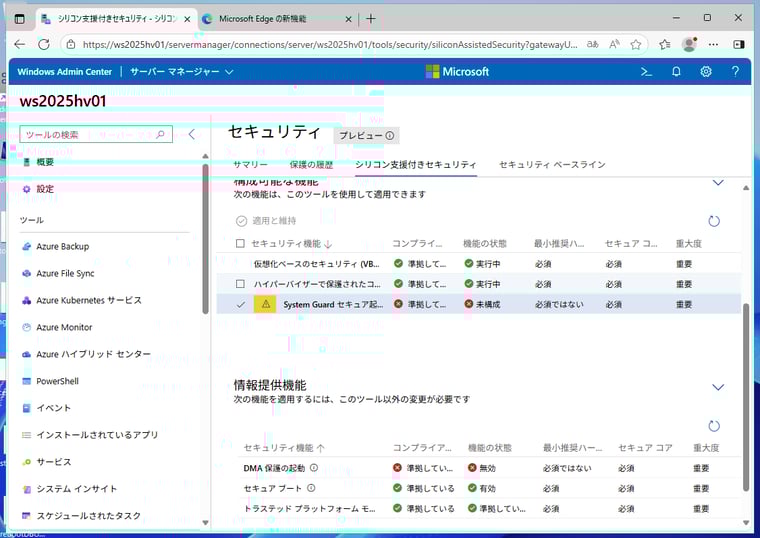This screenshot has width=760, height=538.
Task: Sort configurable table by セキュリティ機能 column
Action: coord(291,243)
